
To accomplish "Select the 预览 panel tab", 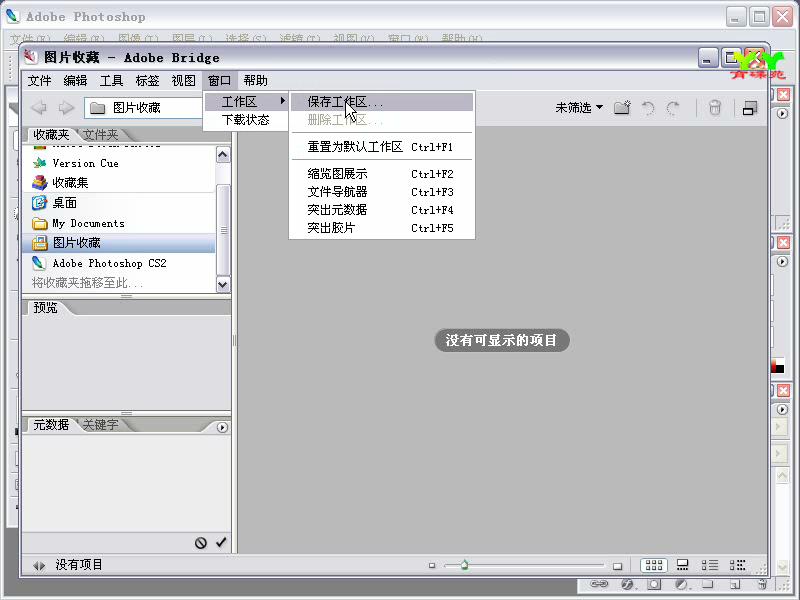I will [x=45, y=308].
